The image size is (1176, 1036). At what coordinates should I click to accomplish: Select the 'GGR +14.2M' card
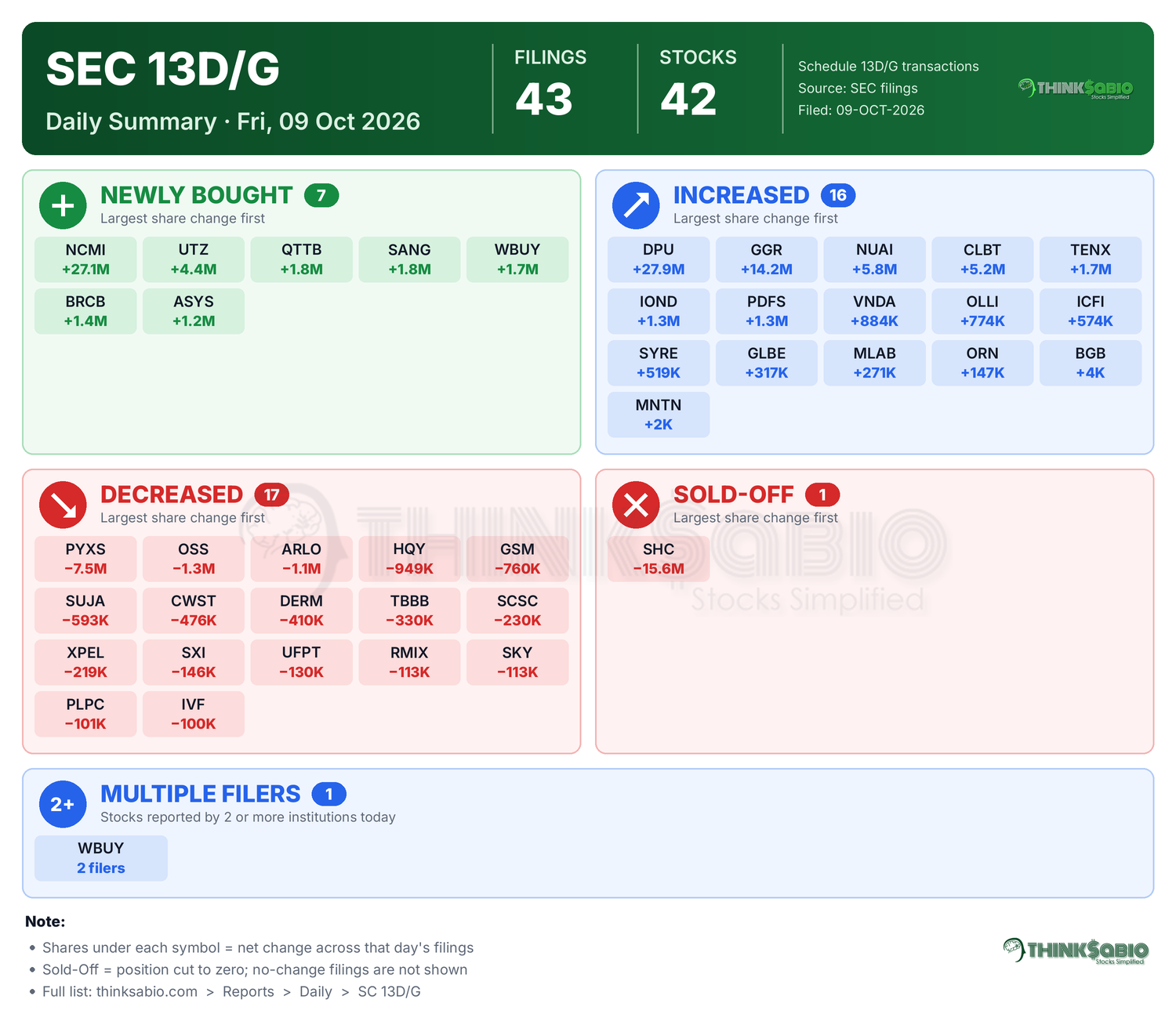click(x=767, y=259)
